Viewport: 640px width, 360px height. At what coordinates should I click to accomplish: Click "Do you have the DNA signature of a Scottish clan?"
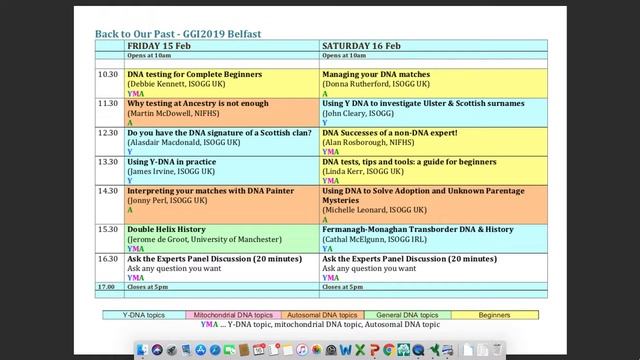coord(219,133)
